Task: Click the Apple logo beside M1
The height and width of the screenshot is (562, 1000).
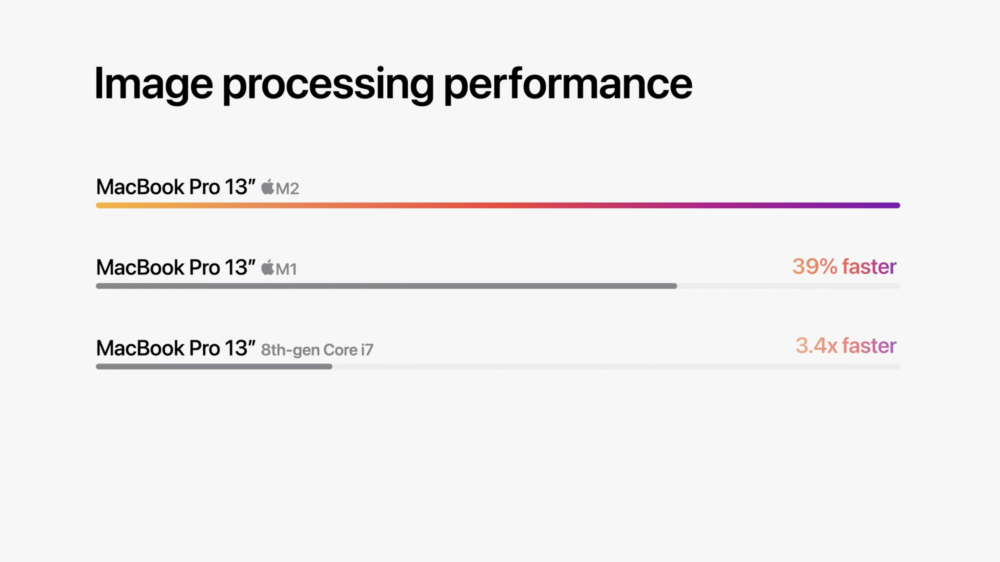Action: [267, 268]
